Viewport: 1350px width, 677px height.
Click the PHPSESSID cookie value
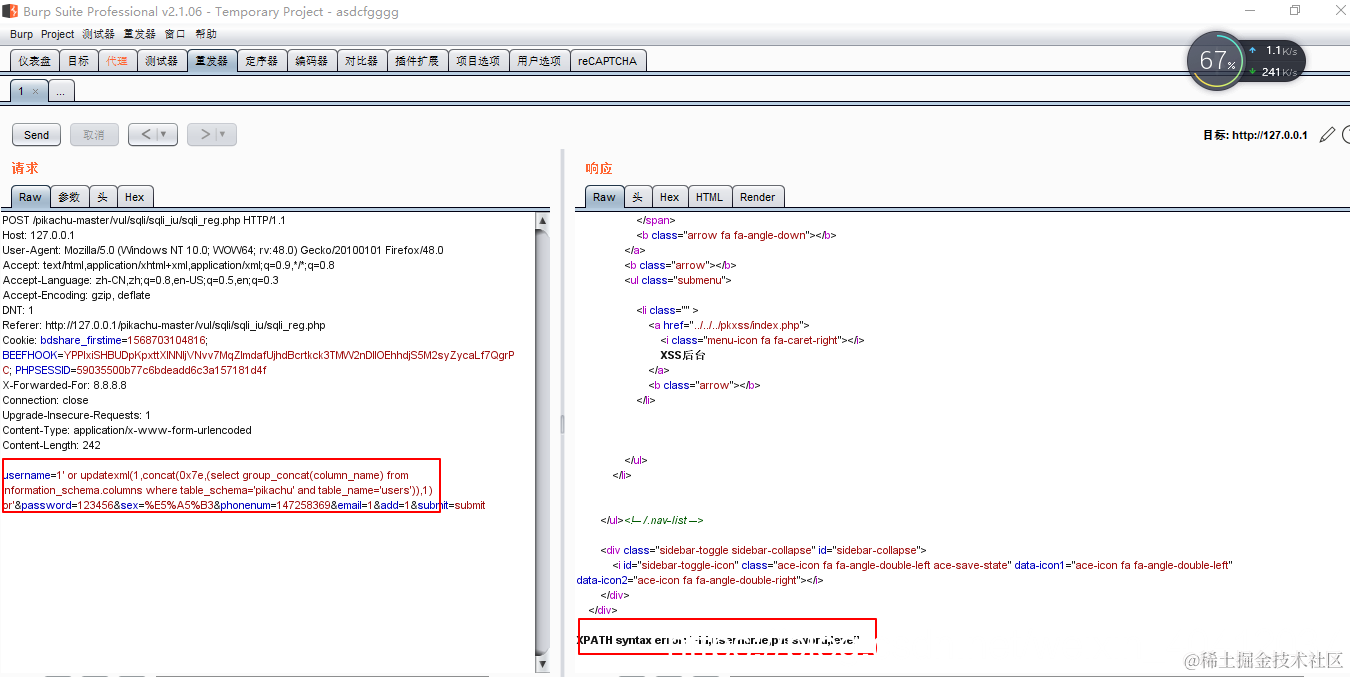click(171, 370)
